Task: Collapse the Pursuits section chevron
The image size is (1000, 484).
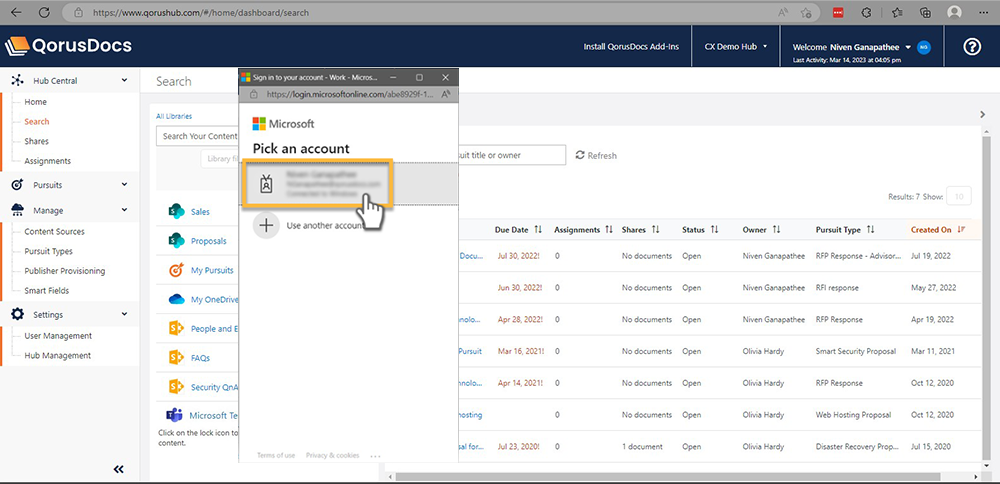Action: pos(124,185)
